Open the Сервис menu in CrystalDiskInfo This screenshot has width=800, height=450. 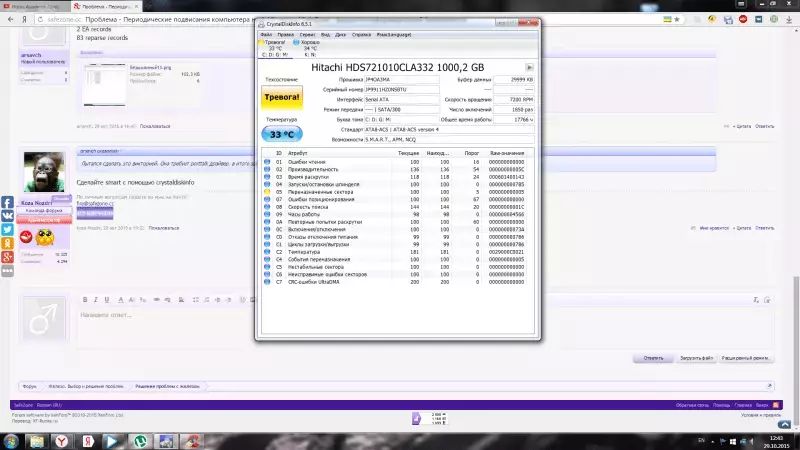(x=307, y=35)
